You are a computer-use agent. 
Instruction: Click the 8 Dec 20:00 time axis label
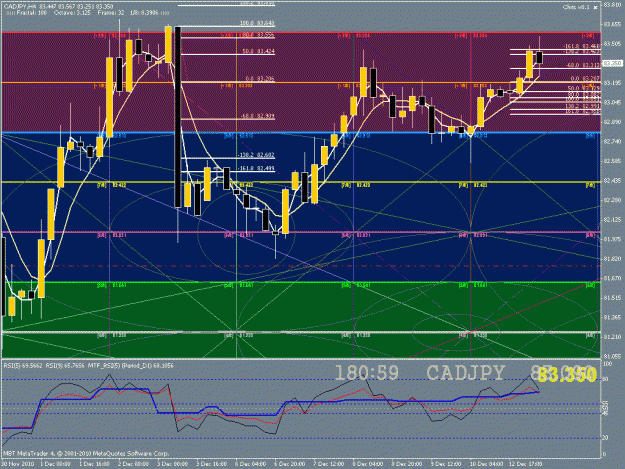click(407, 464)
